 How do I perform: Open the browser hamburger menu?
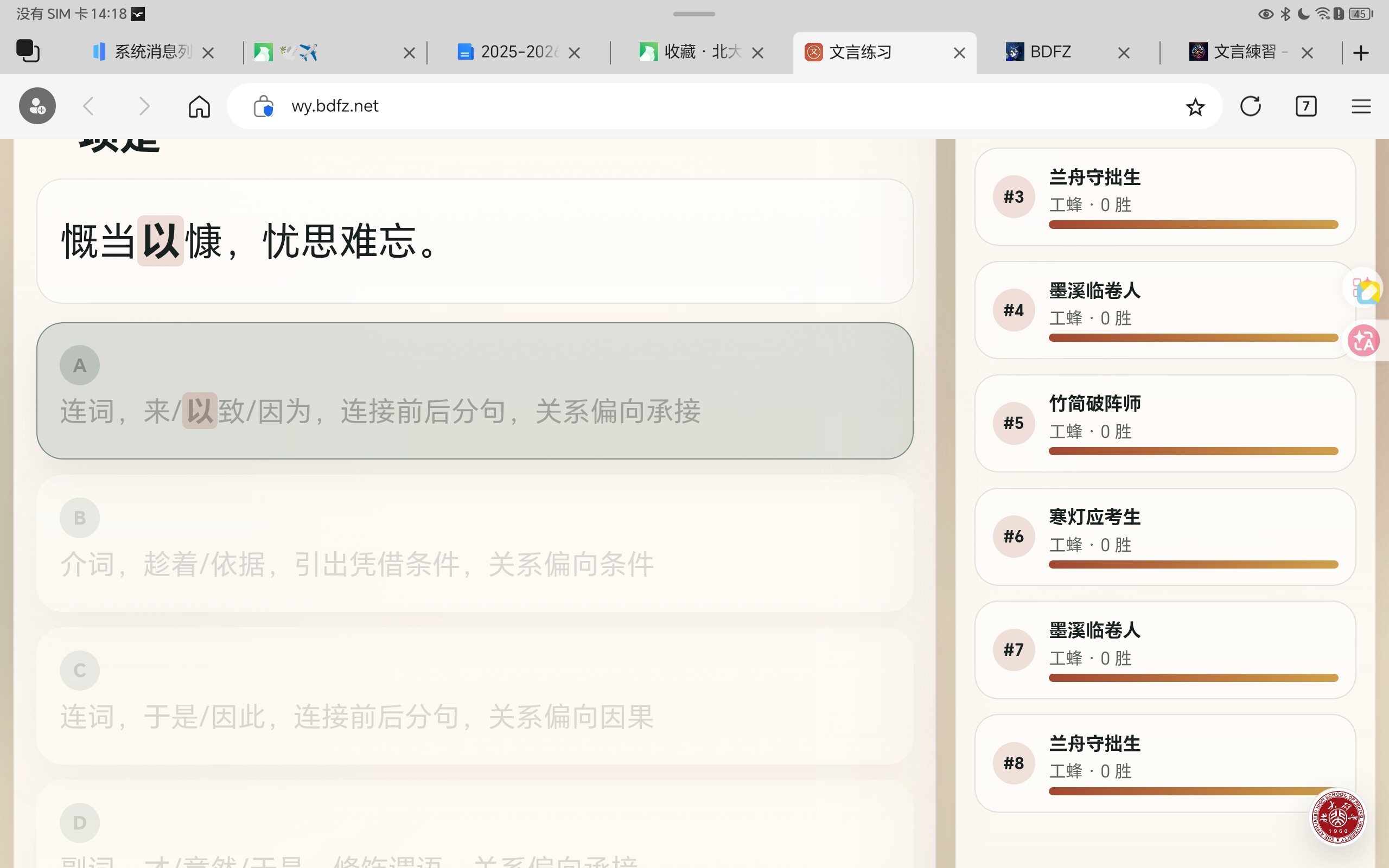point(1361,106)
